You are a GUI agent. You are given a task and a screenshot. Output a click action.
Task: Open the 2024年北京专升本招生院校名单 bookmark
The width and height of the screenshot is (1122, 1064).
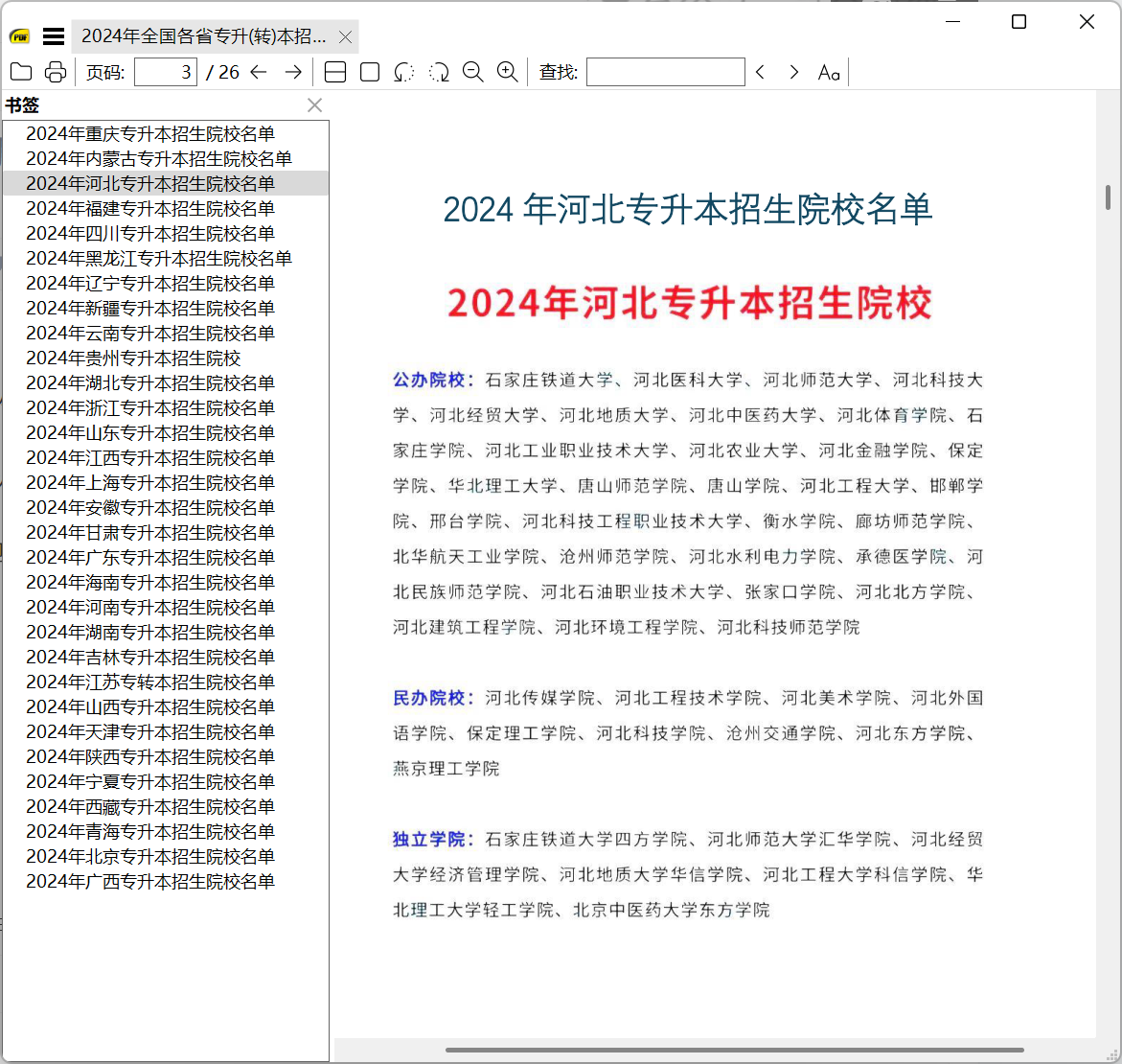[149, 856]
